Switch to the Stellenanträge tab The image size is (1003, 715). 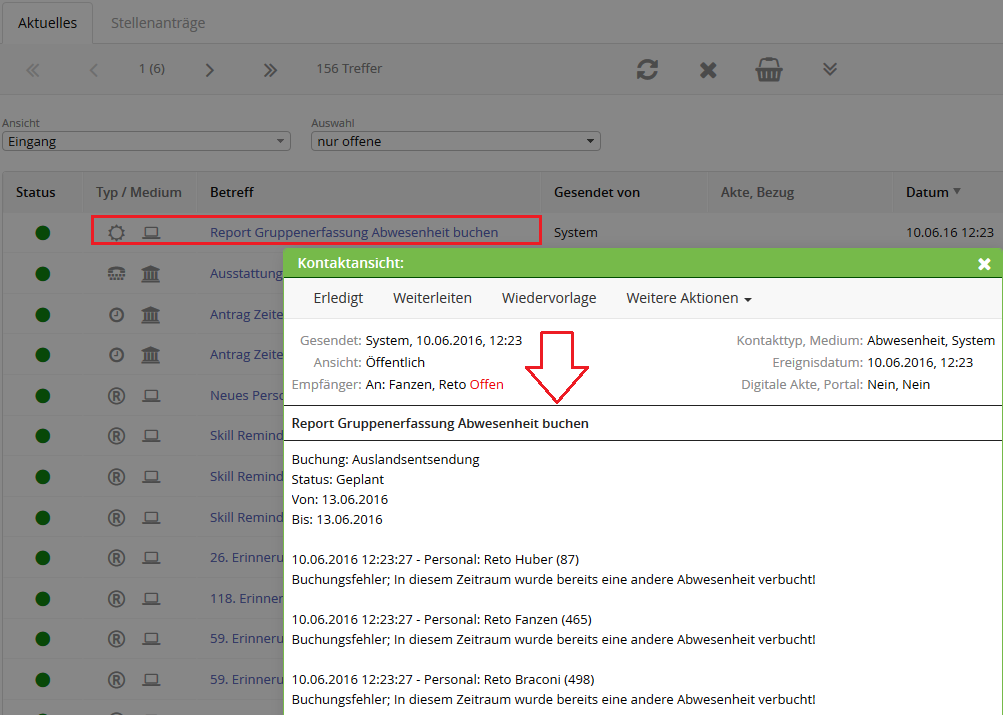158,23
